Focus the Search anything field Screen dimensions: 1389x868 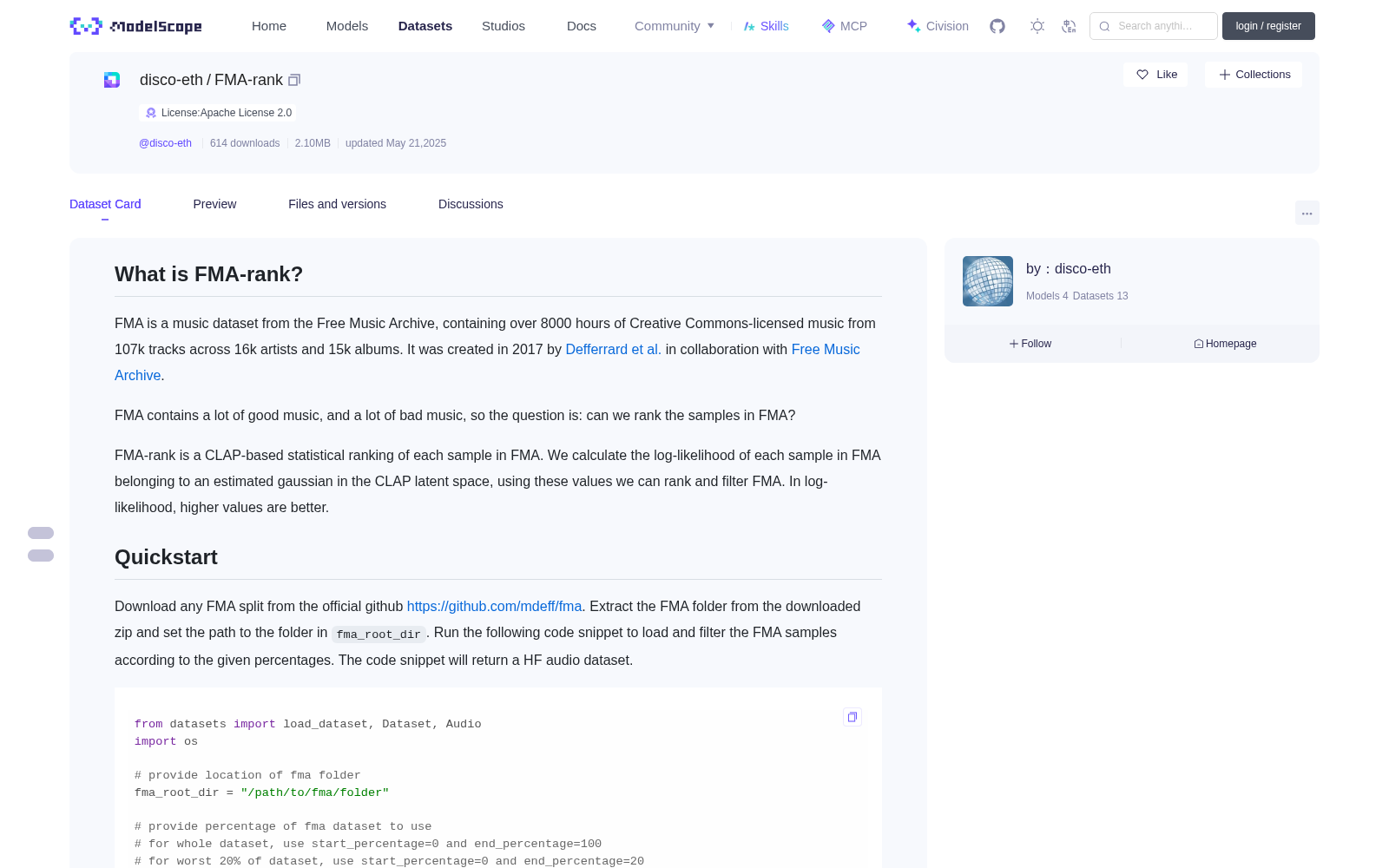(x=1154, y=26)
